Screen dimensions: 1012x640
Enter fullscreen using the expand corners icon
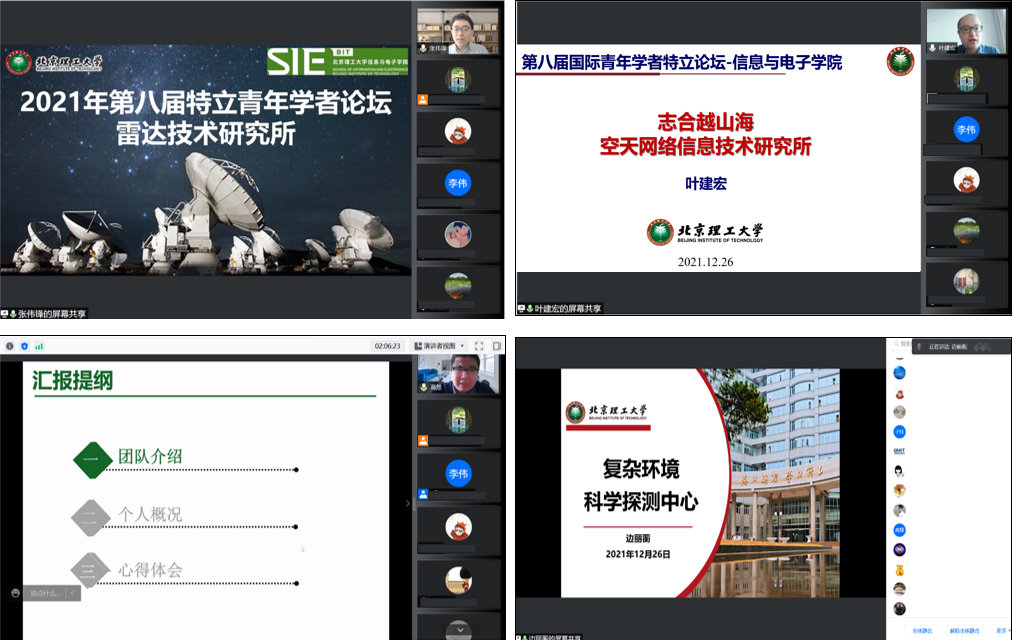(x=480, y=346)
